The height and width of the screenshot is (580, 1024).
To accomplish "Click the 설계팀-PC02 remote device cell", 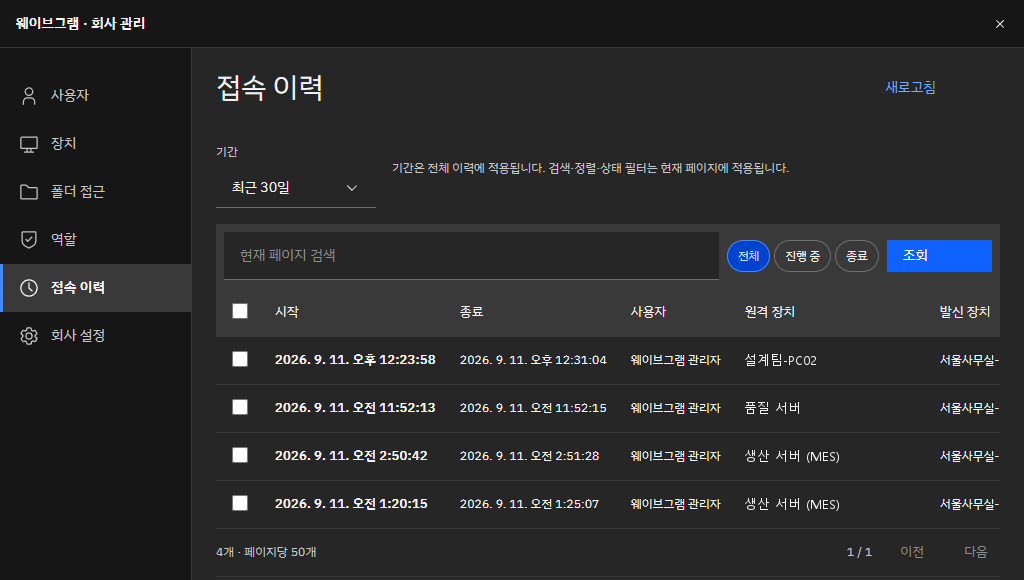I will [x=780, y=360].
